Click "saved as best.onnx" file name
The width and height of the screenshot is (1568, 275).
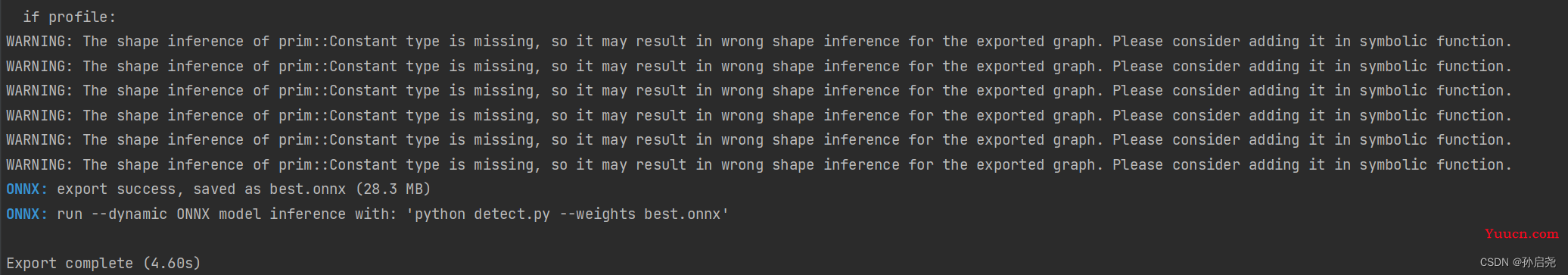point(269,189)
